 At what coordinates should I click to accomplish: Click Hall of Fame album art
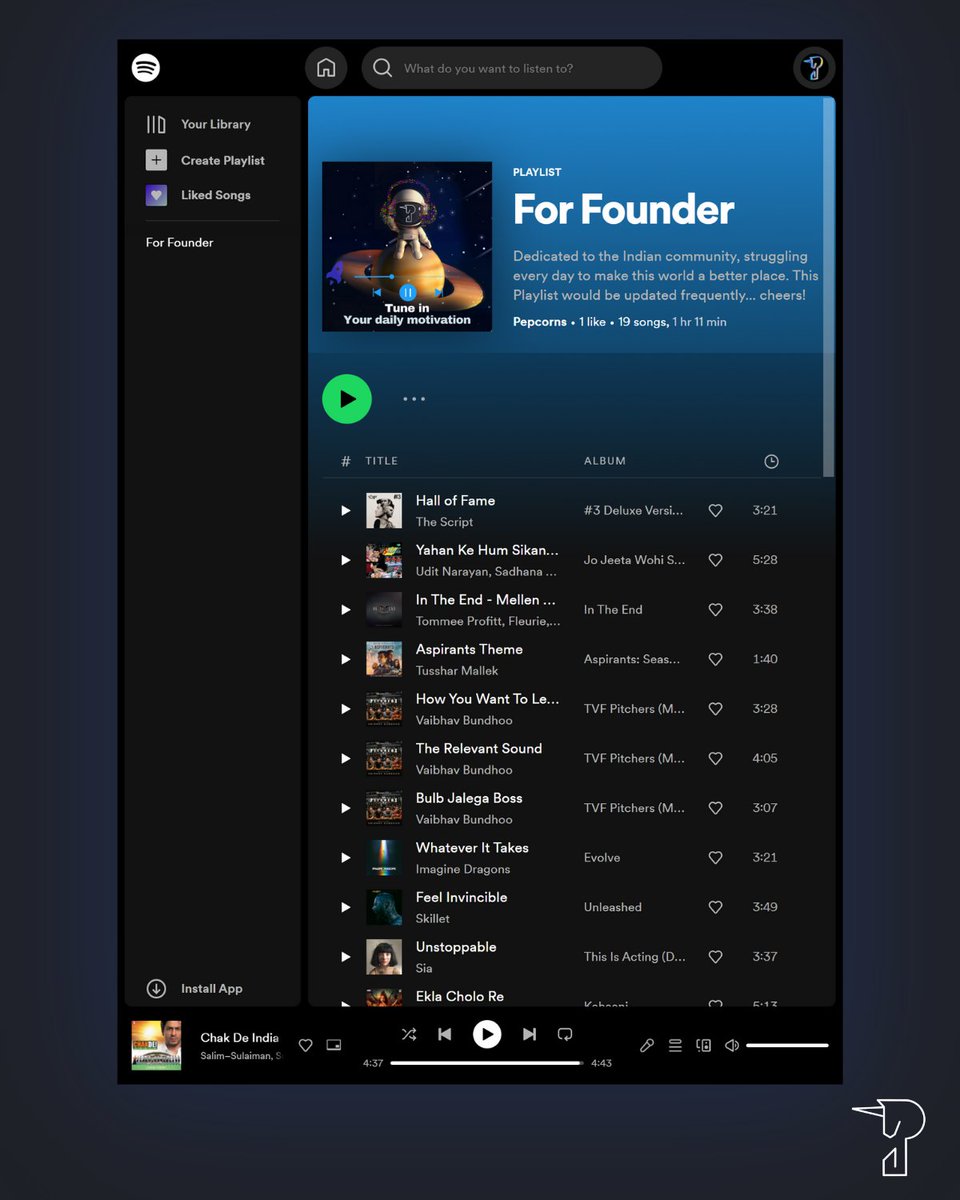point(384,510)
